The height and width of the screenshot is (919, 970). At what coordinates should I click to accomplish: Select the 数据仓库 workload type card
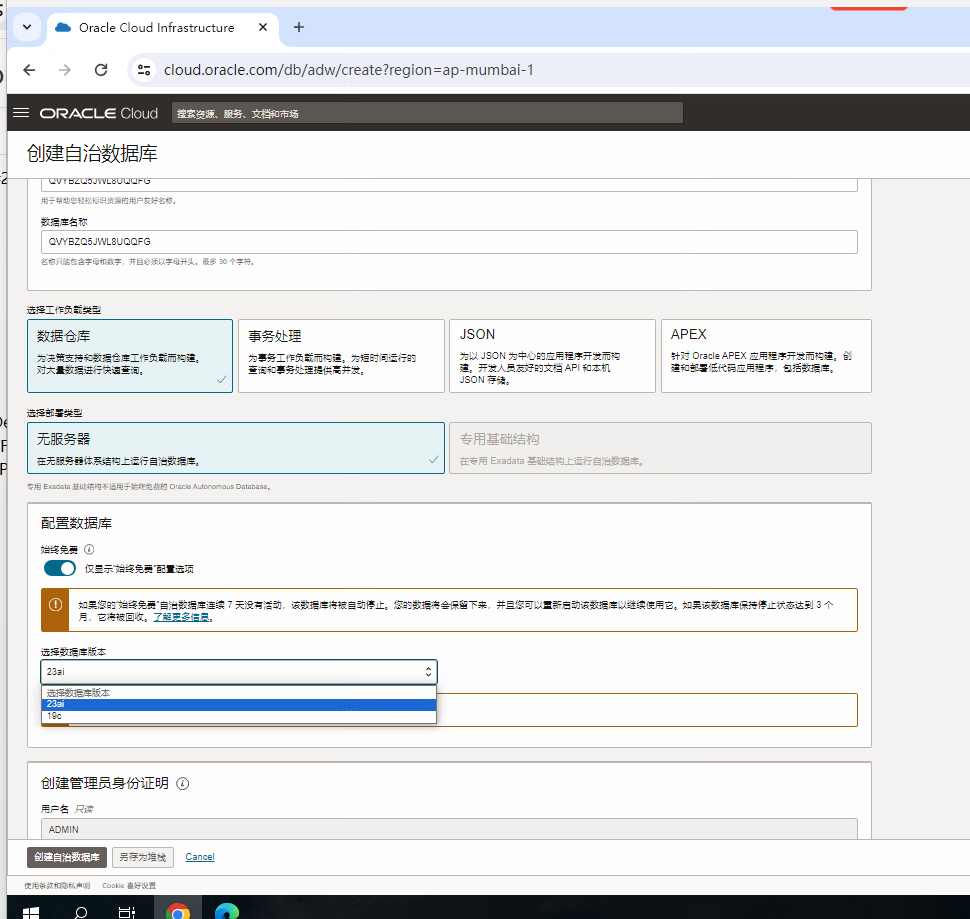click(130, 356)
